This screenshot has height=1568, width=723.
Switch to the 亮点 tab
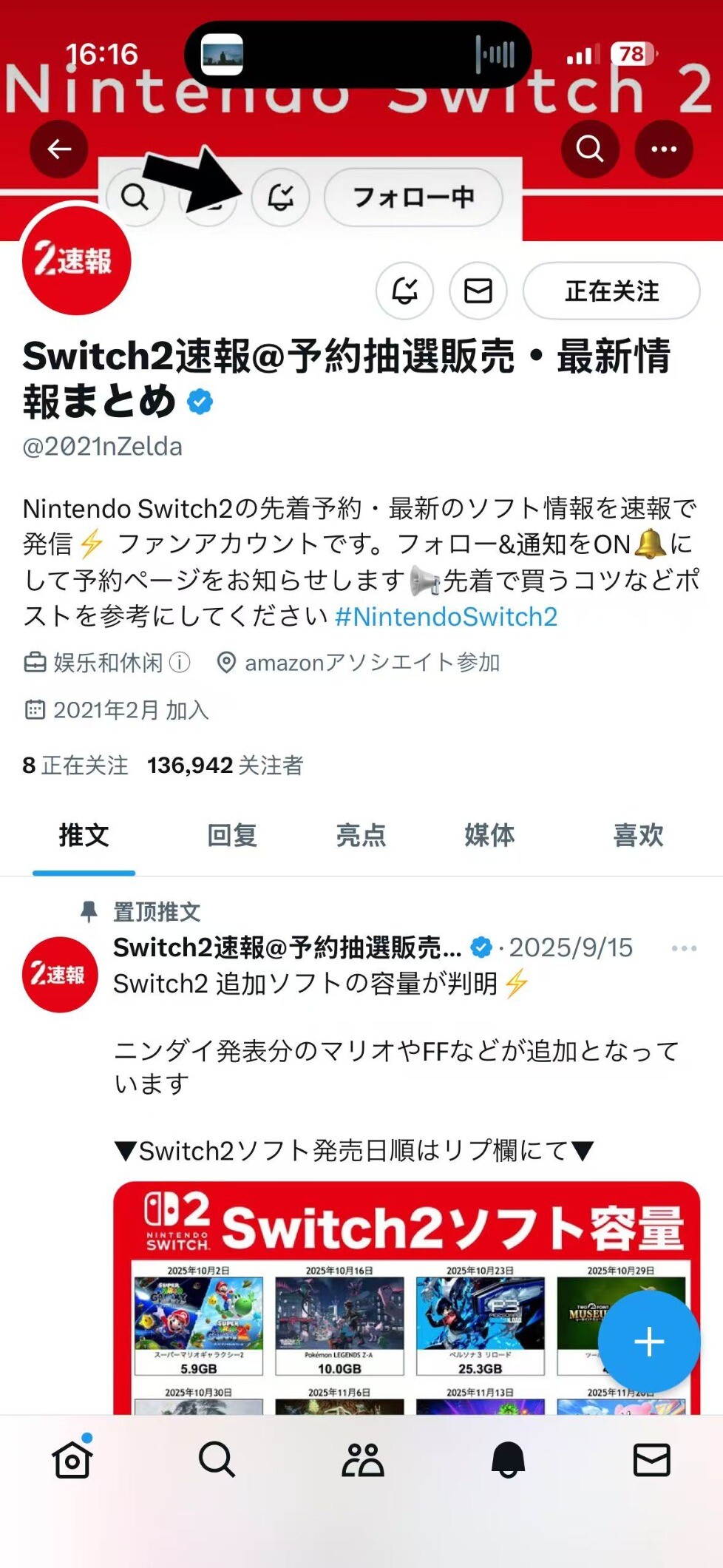click(361, 836)
